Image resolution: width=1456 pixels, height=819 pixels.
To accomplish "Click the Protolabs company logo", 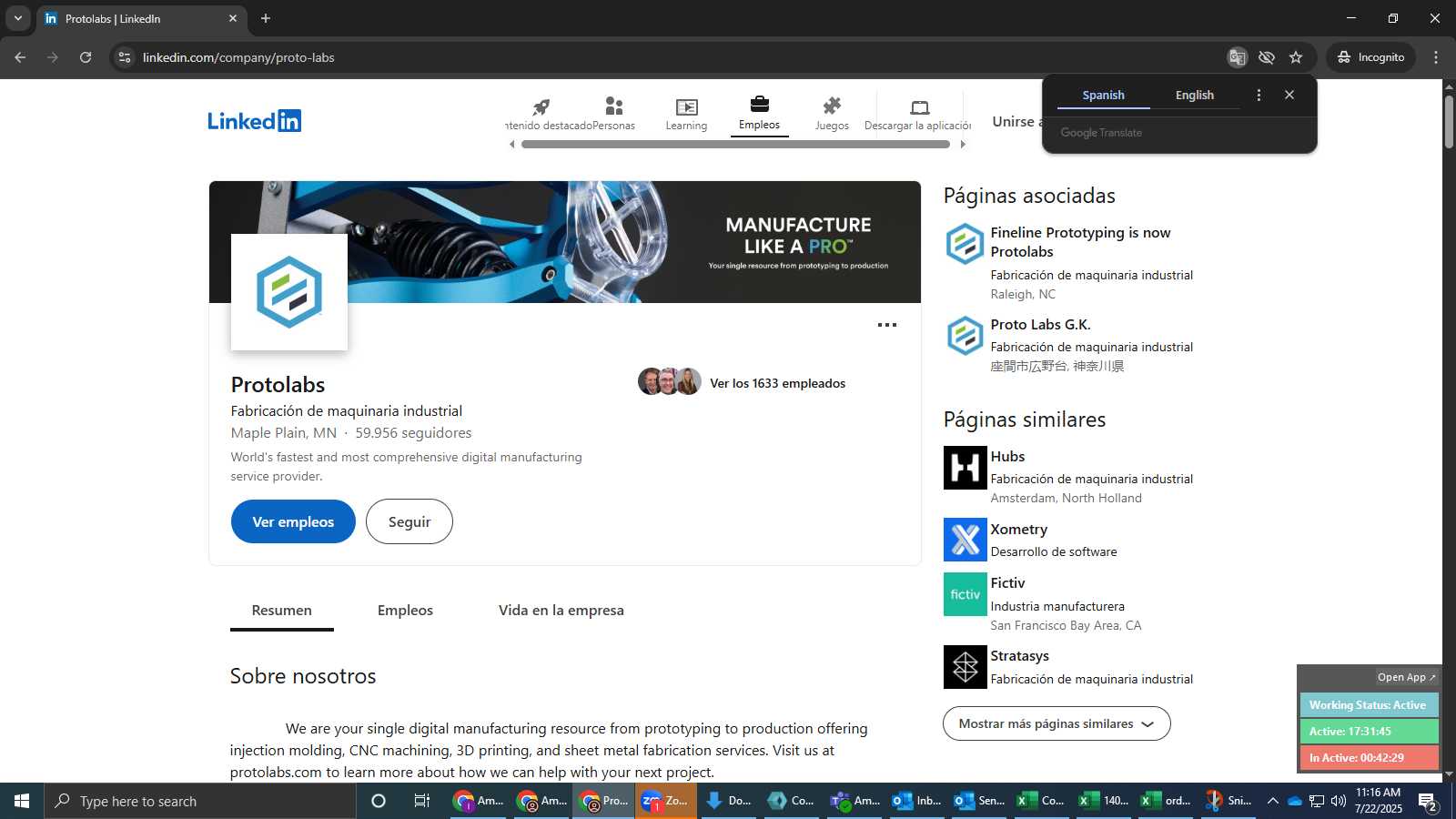I will click(x=289, y=292).
